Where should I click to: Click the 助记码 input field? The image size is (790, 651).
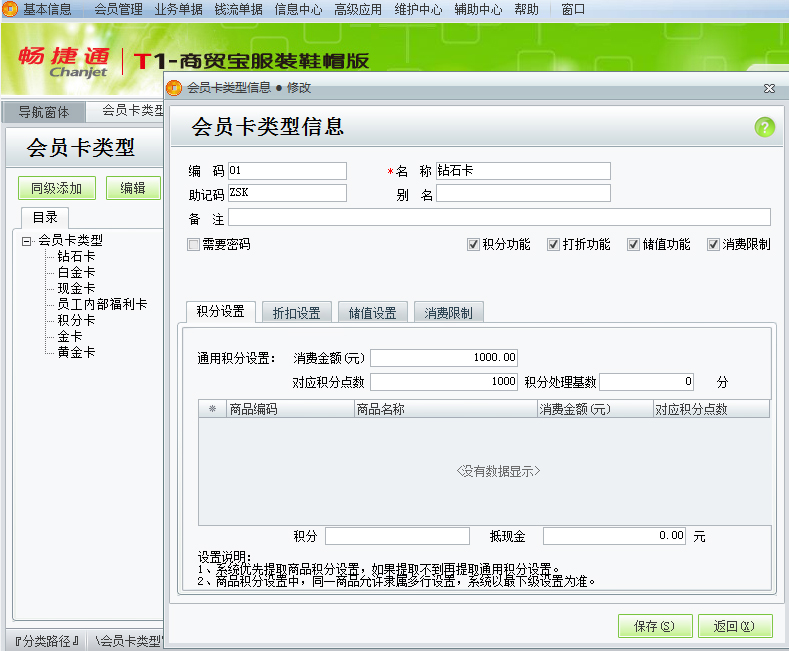(x=287, y=193)
